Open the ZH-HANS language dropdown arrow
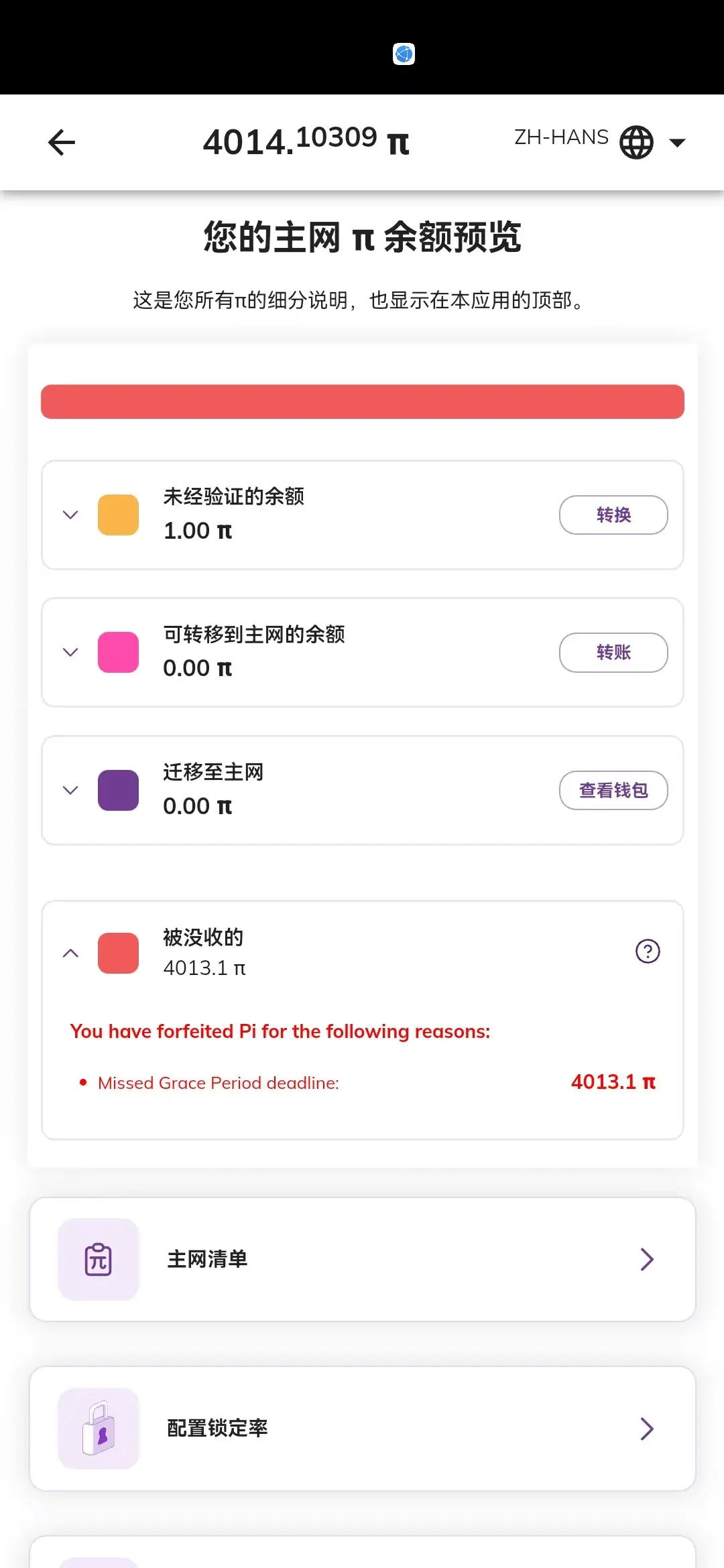724x1568 pixels. [678, 142]
